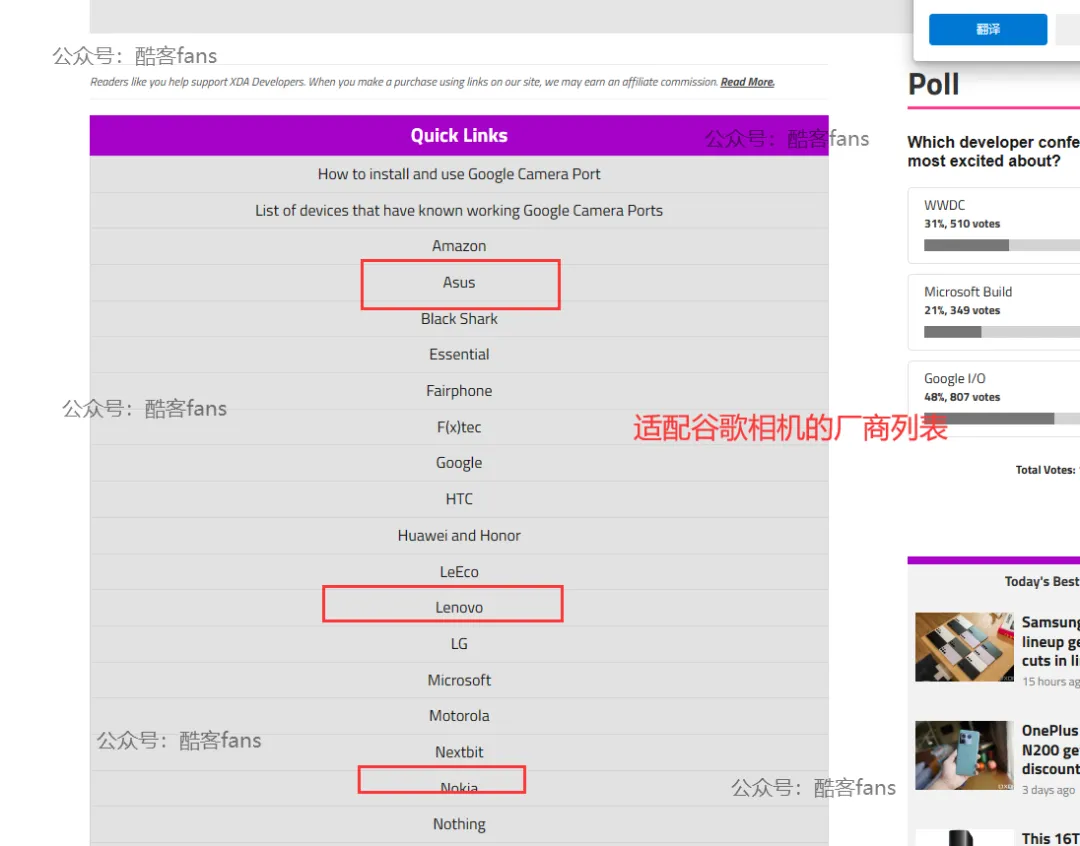Open How to install Google Camera Port link
1080x846 pixels.
click(x=459, y=174)
